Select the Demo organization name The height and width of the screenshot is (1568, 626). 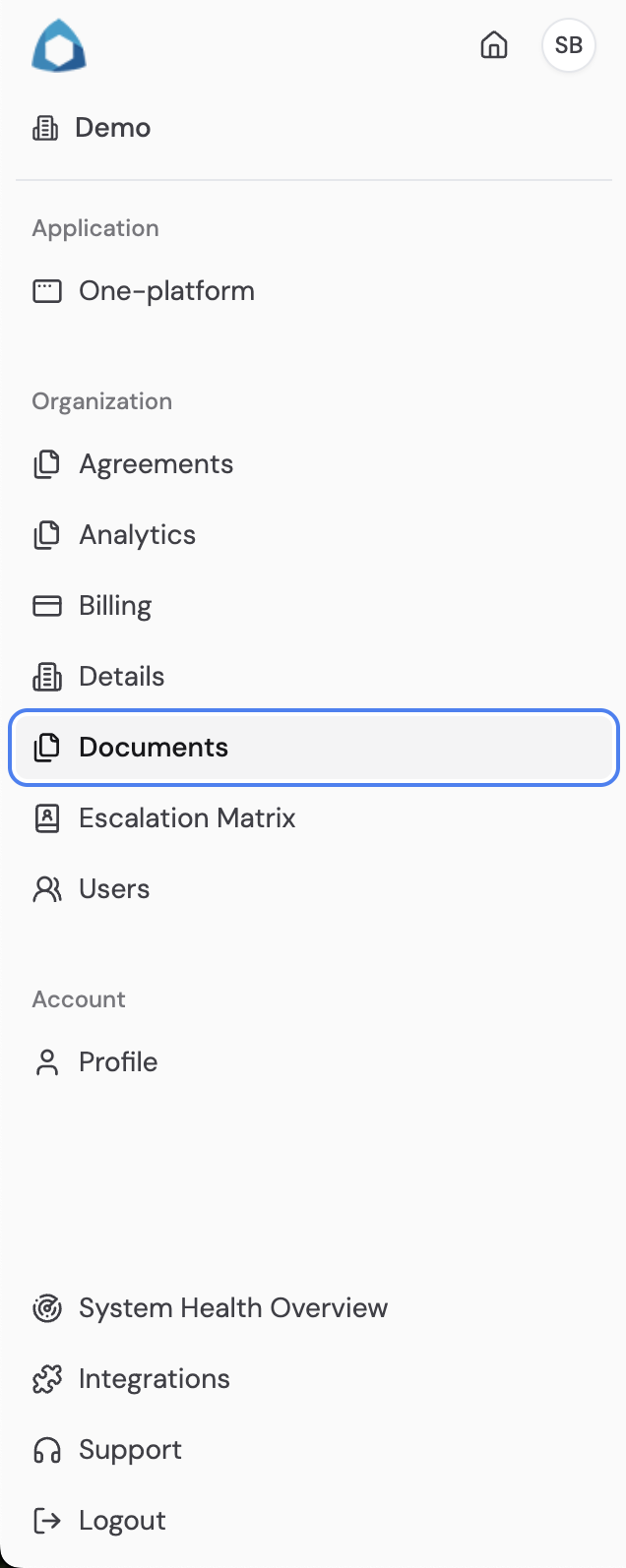coord(112,128)
